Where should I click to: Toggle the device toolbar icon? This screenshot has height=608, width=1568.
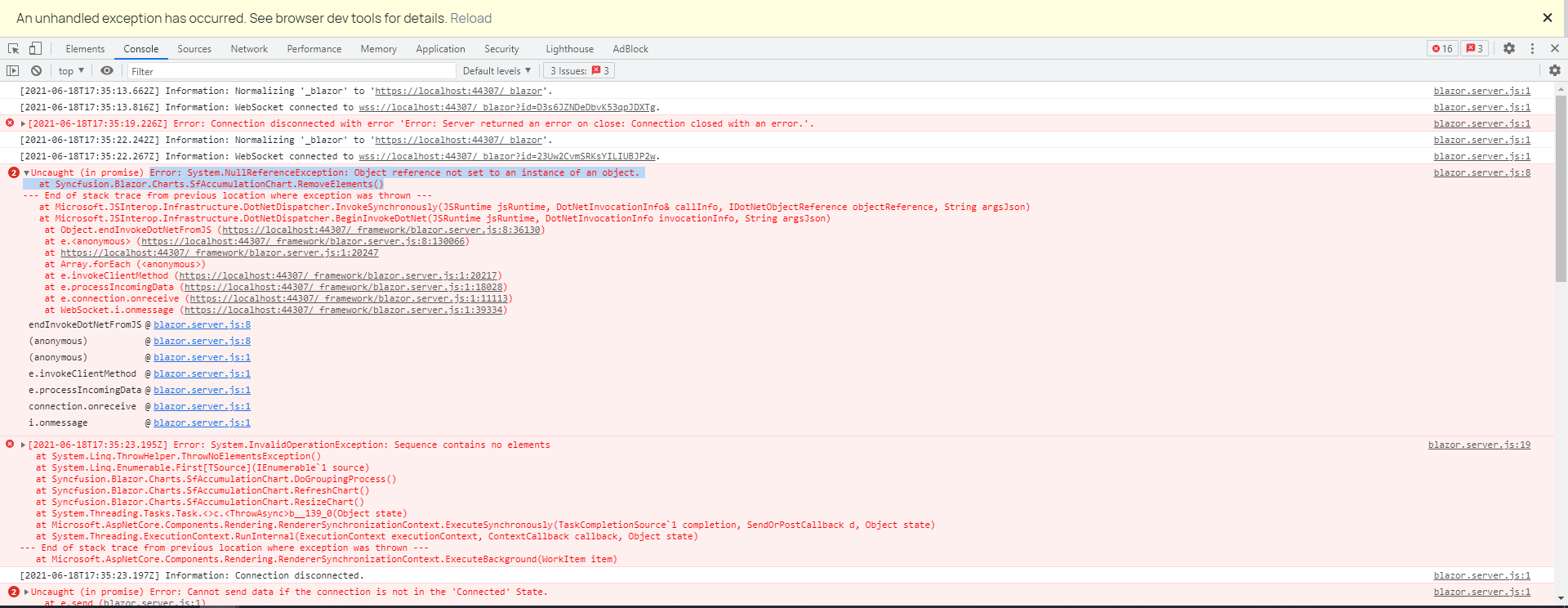tap(35, 49)
